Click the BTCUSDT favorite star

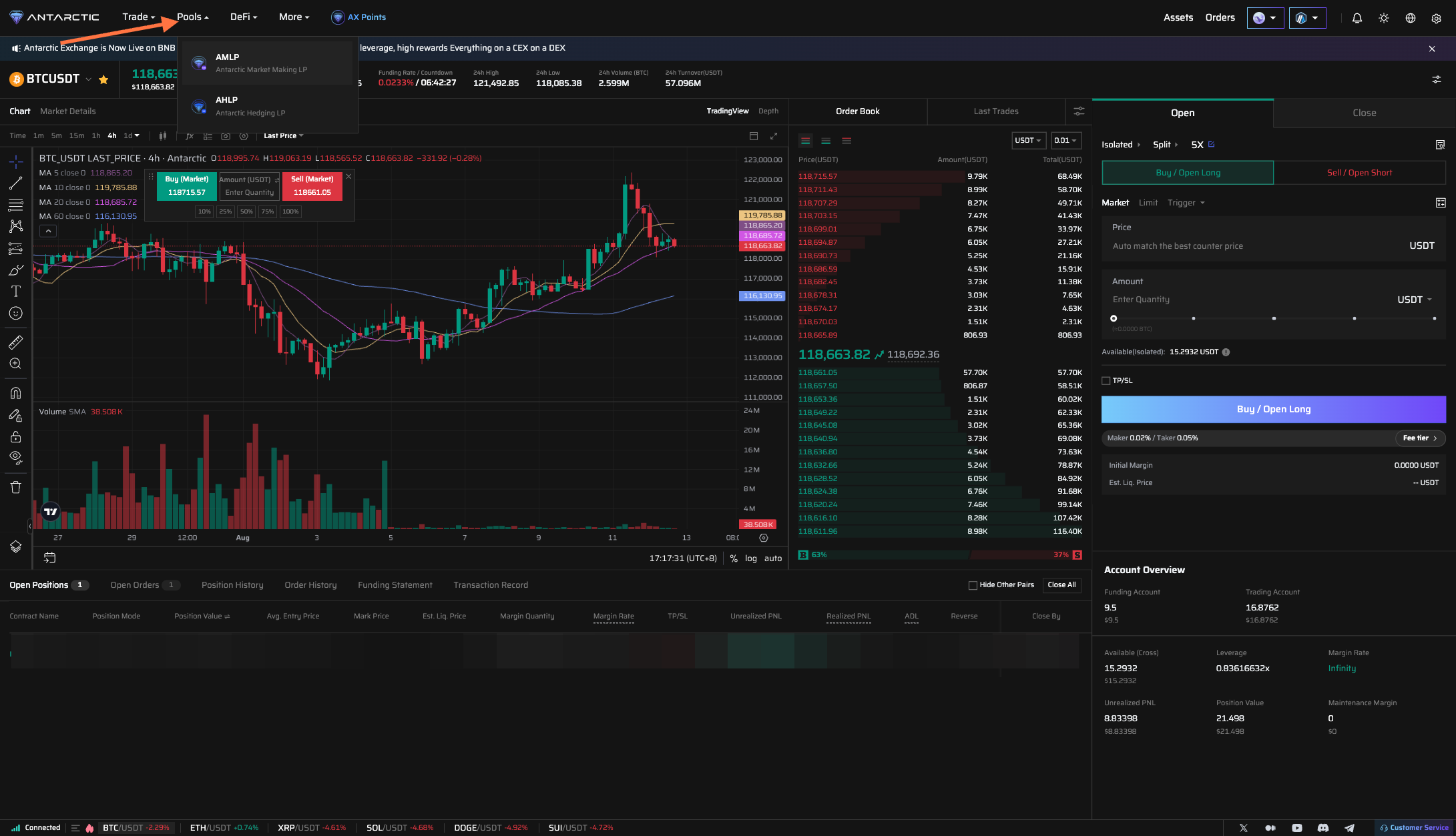click(103, 79)
